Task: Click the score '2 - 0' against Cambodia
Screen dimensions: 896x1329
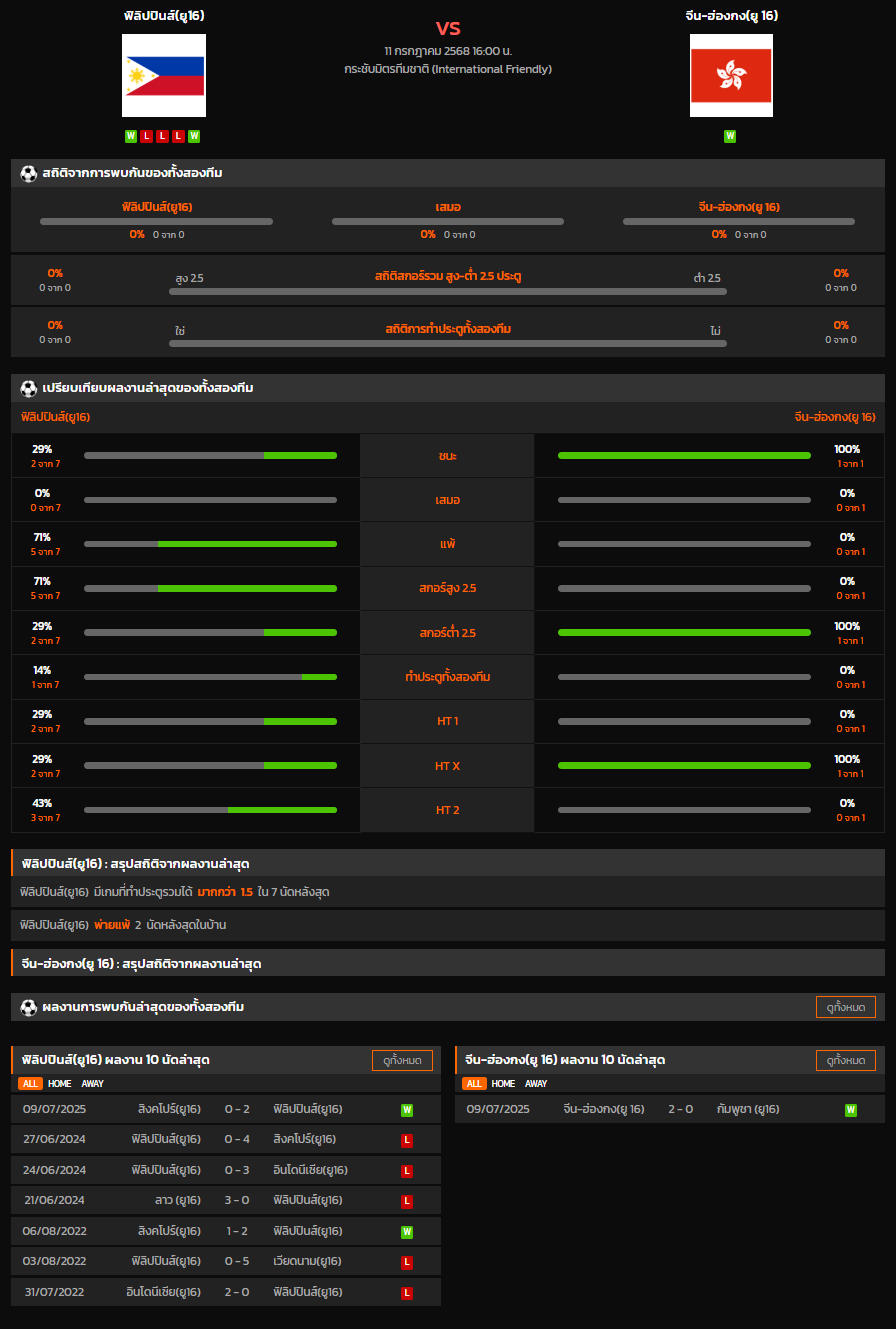Action: (x=681, y=1109)
